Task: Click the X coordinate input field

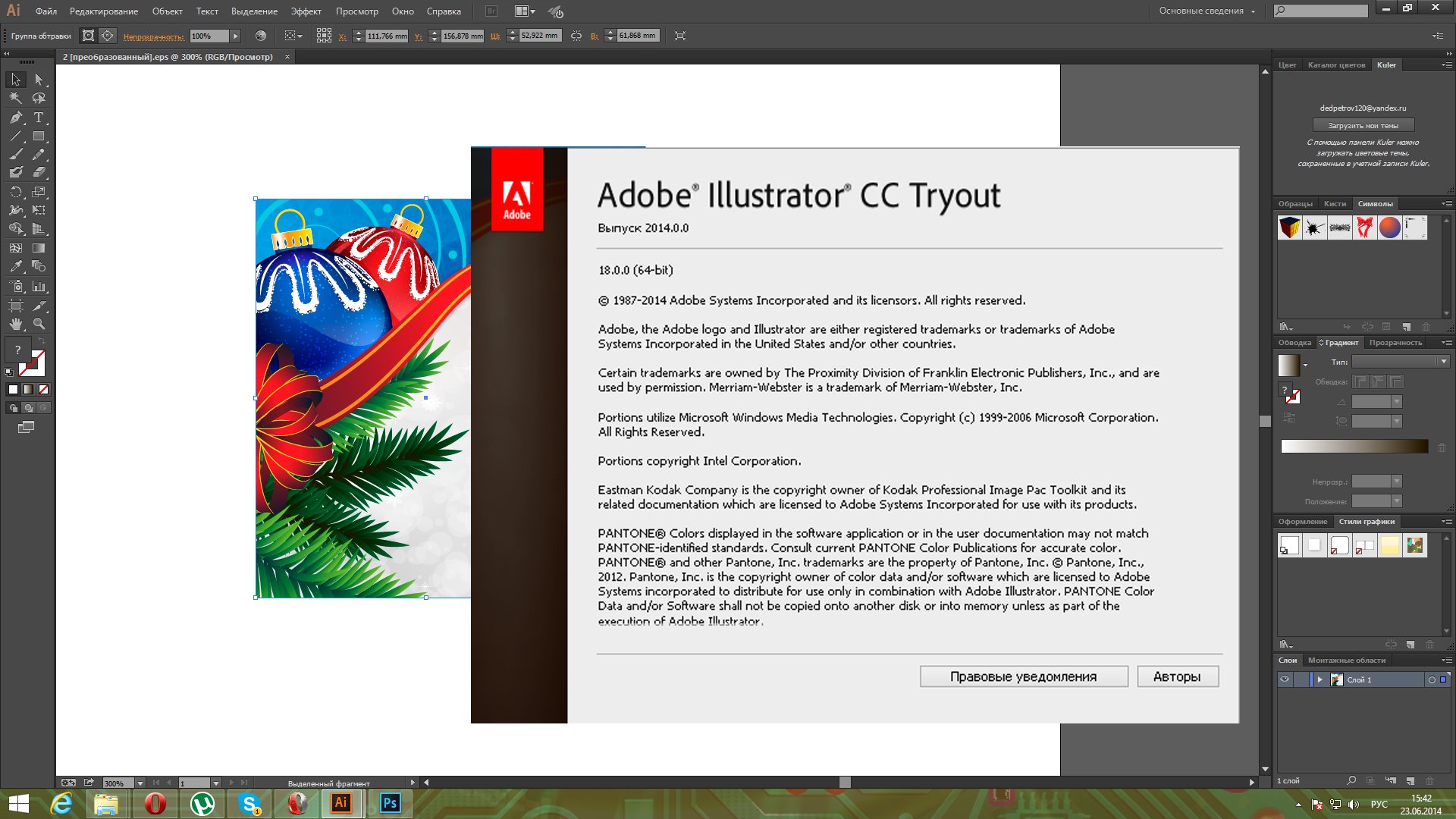Action: [x=387, y=36]
